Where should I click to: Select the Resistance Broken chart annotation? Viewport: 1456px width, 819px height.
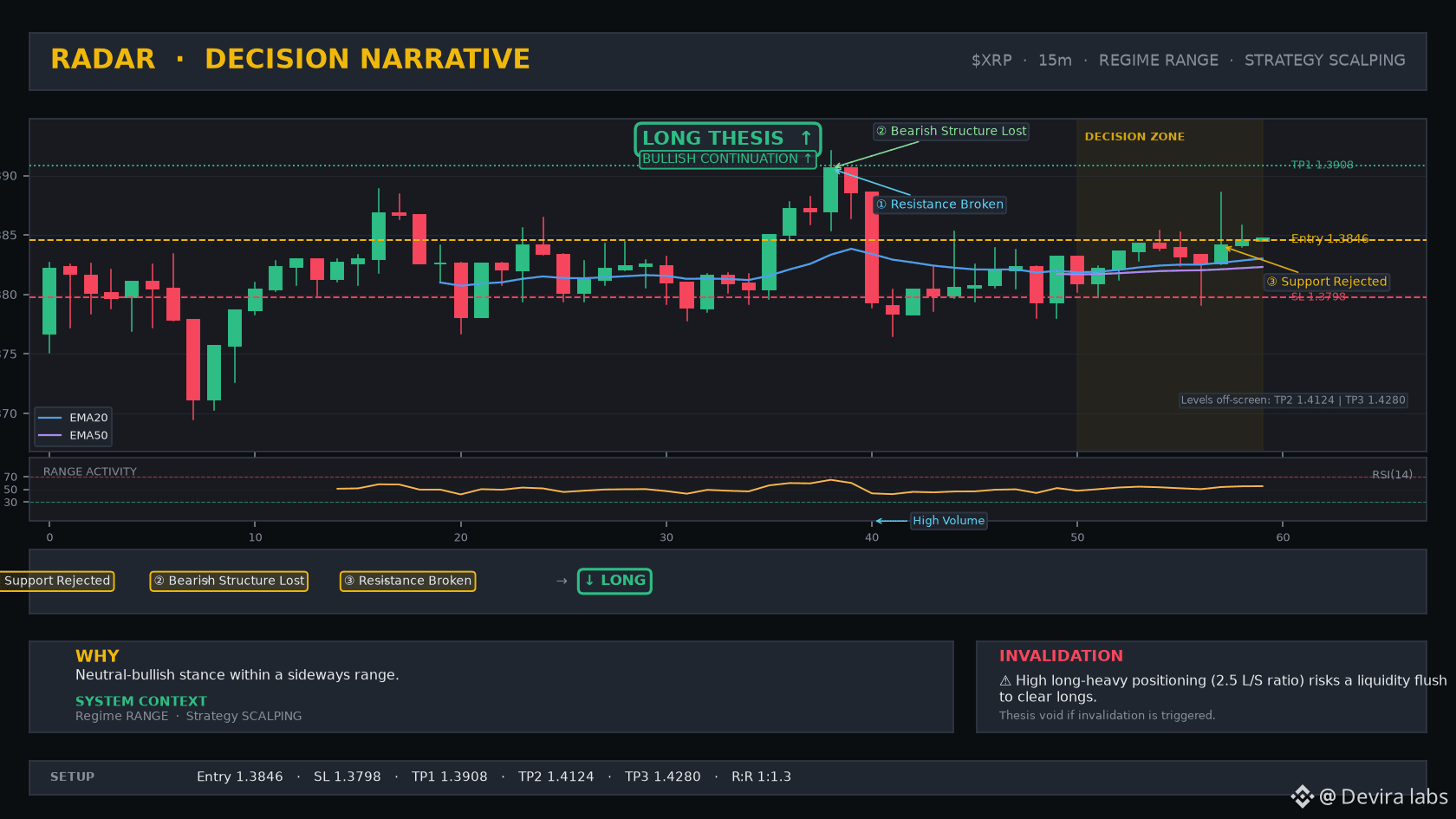[x=939, y=205]
